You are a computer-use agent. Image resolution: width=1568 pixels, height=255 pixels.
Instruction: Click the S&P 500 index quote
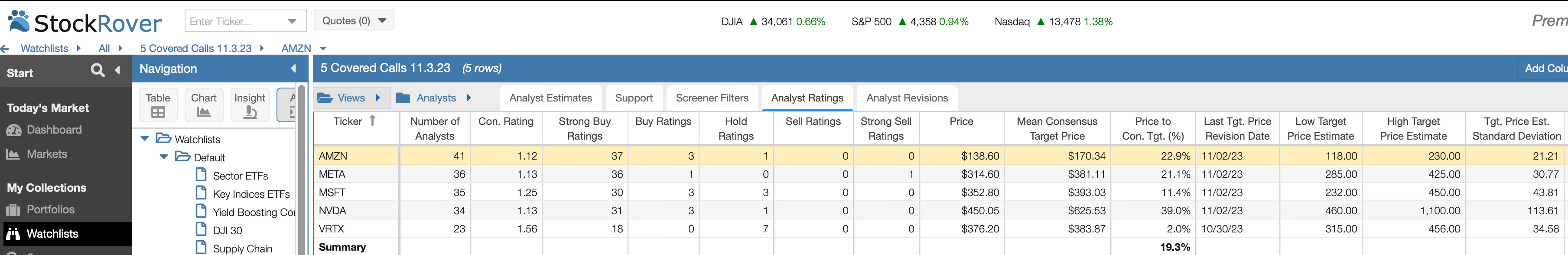click(x=909, y=21)
